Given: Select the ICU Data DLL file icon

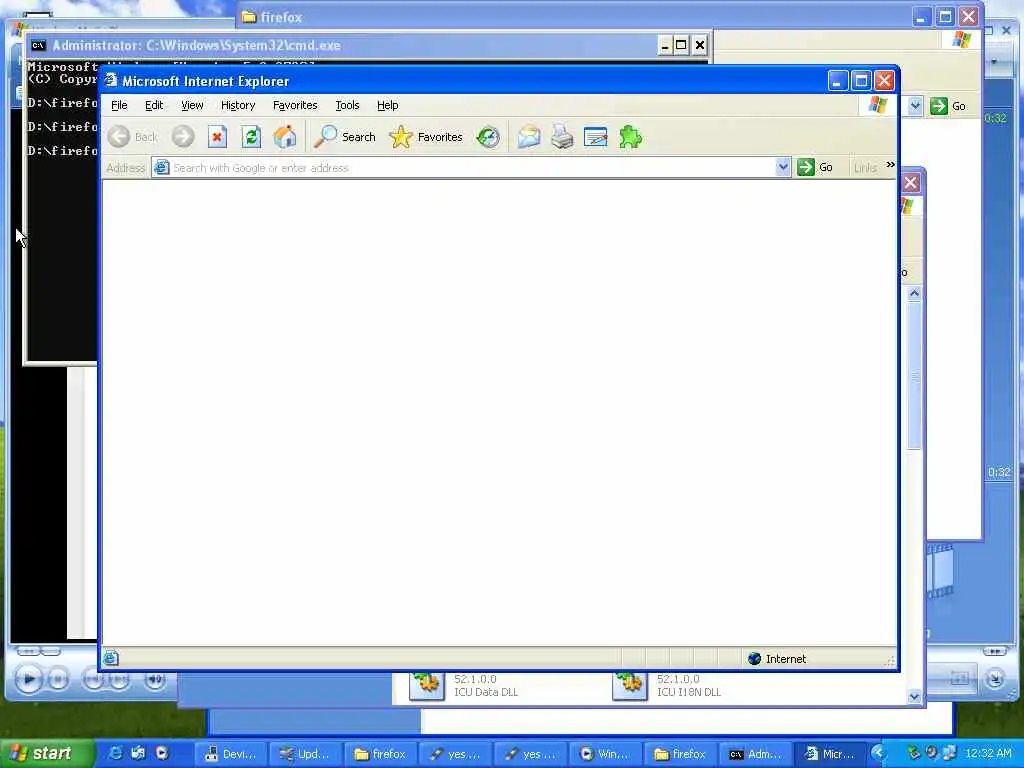Looking at the screenshot, I should click(426, 685).
